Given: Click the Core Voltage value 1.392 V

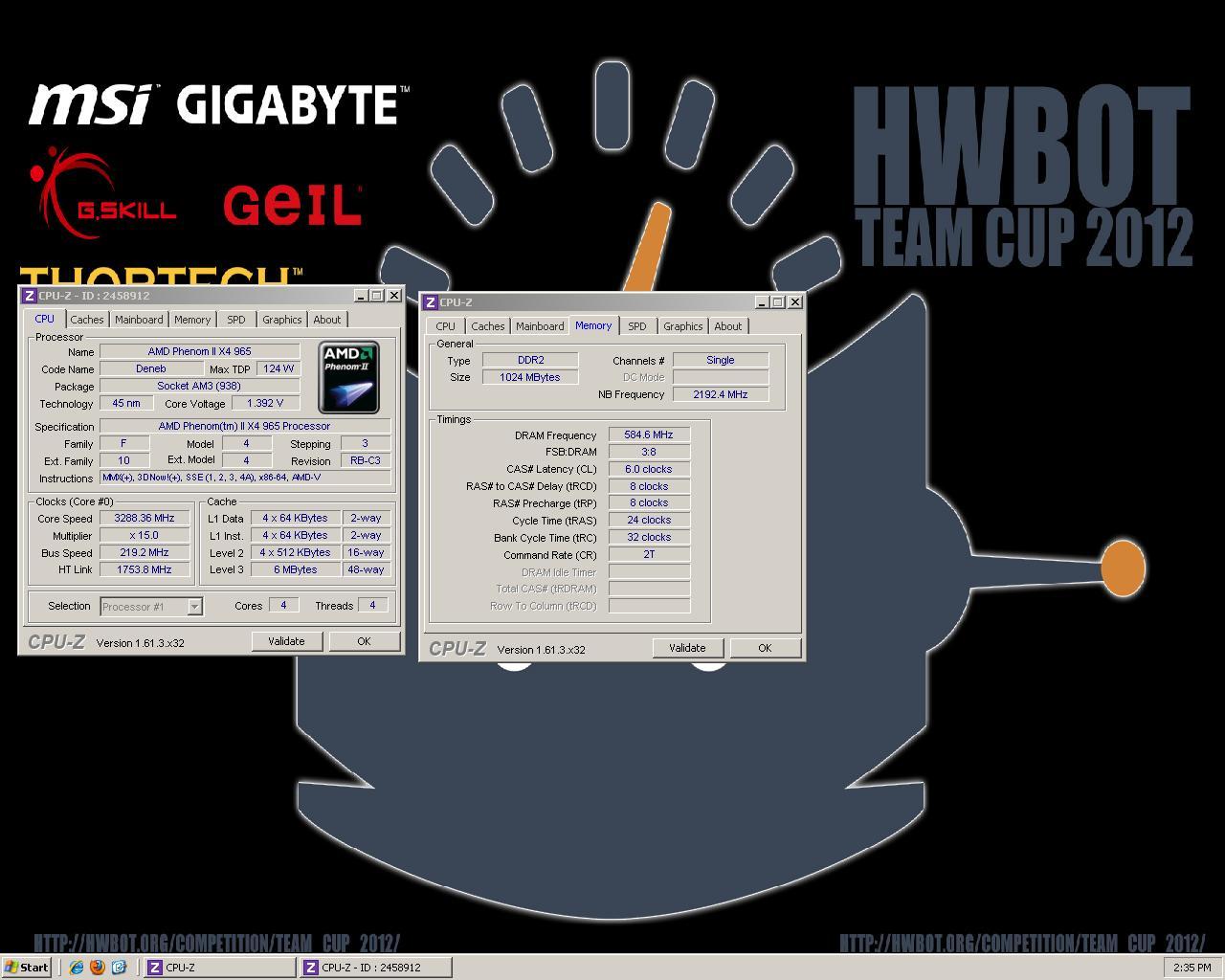Looking at the screenshot, I should 265,403.
